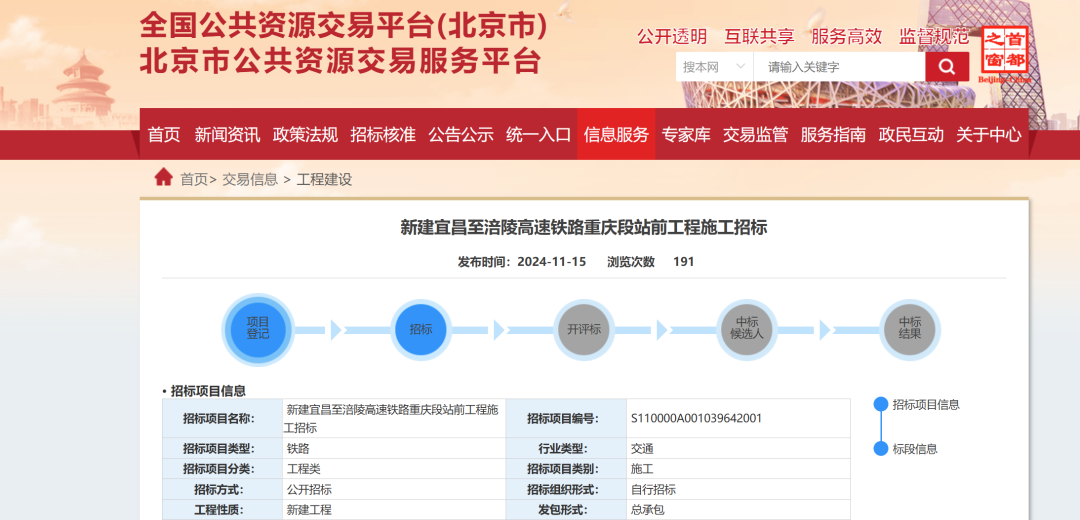The width and height of the screenshot is (1080, 520).
Task: Click the 首都之窗 logo
Action: click(x=1004, y=52)
